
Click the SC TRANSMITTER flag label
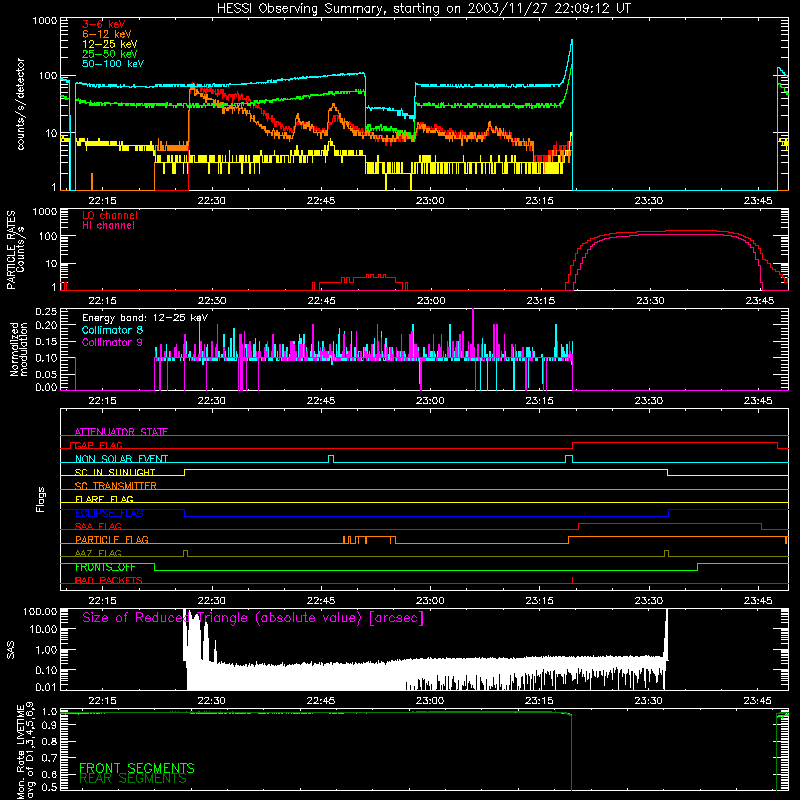point(116,486)
